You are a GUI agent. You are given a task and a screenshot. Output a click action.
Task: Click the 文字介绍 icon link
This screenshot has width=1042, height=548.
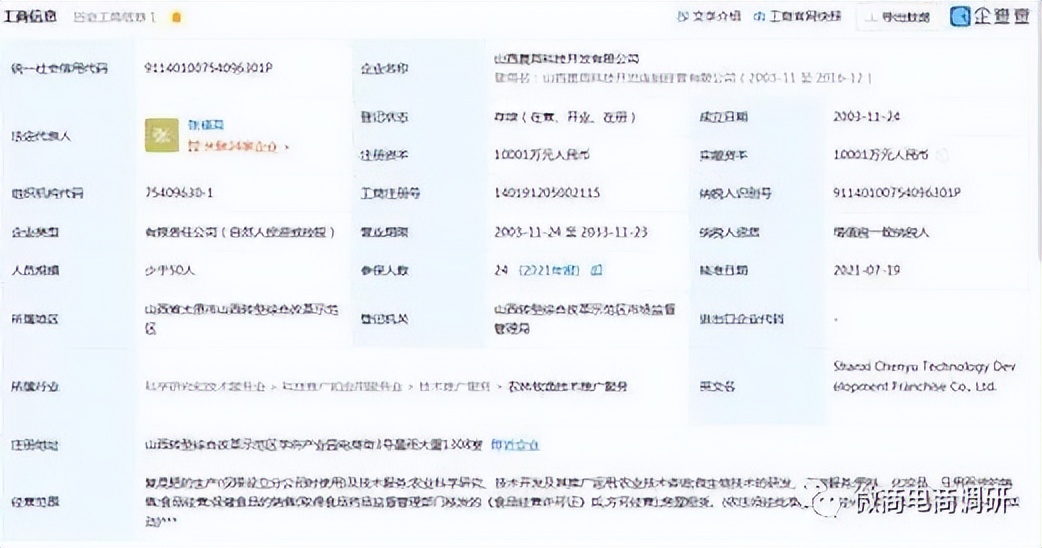(x=708, y=16)
